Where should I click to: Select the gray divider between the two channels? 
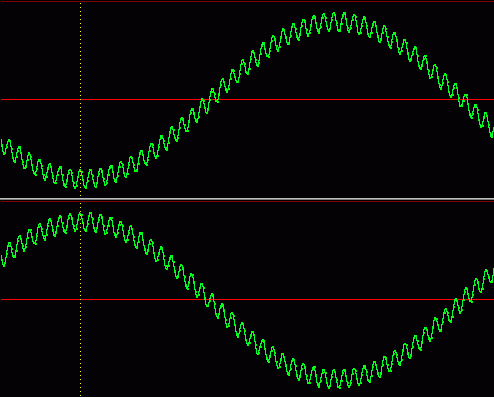click(x=247, y=199)
